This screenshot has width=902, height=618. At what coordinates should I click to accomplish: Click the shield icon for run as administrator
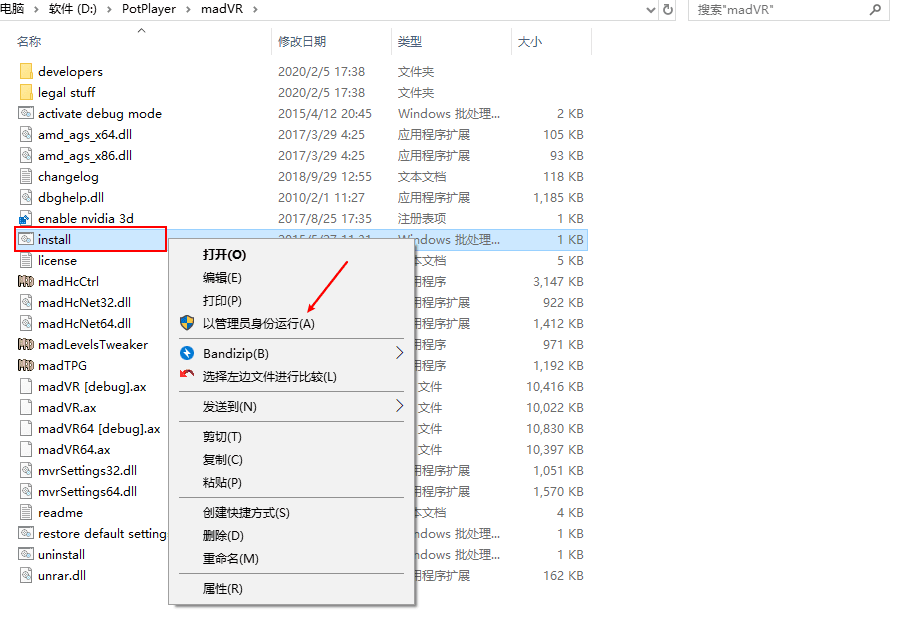pos(187,323)
